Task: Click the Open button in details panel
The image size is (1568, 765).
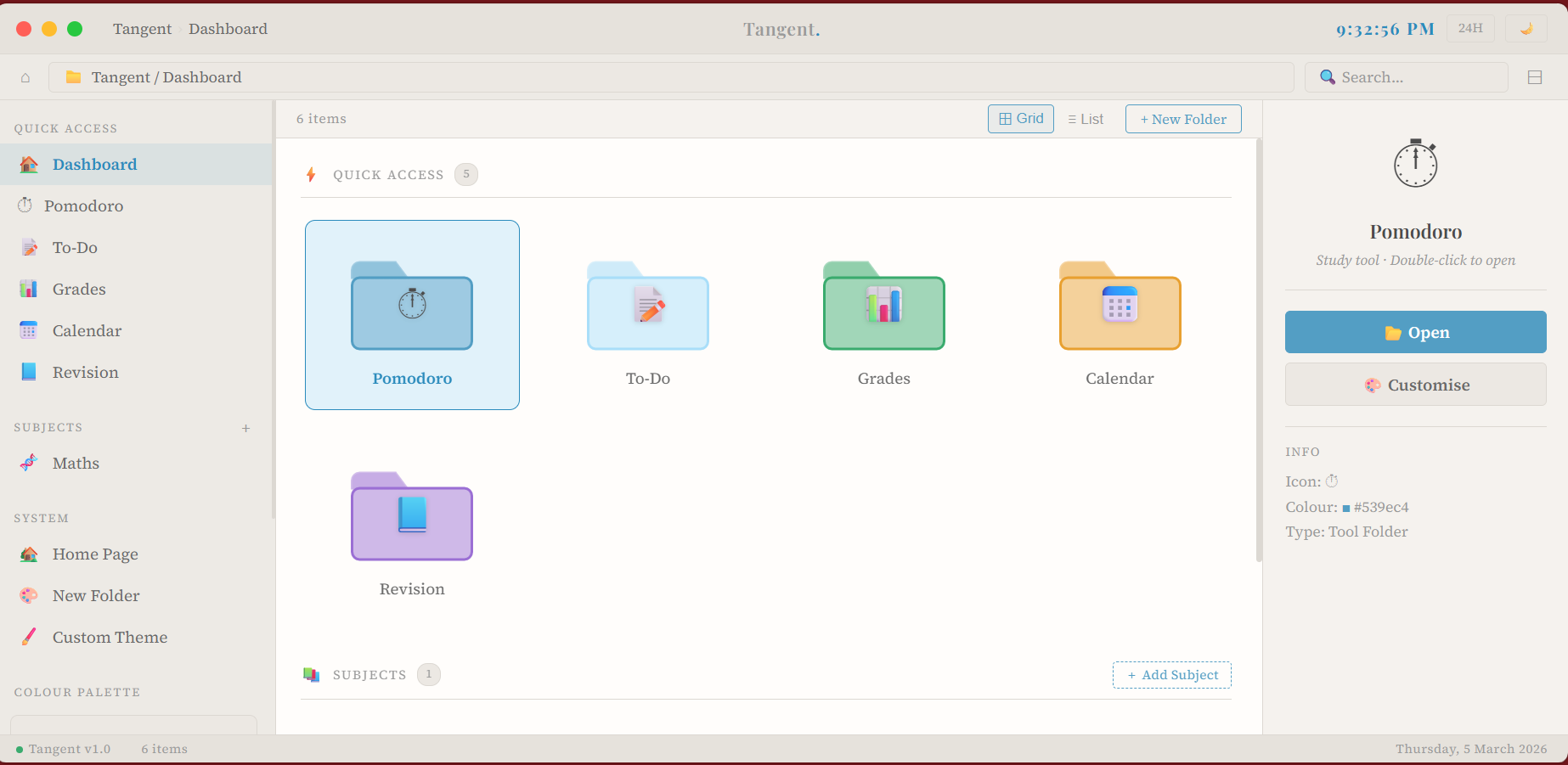Action: click(1416, 332)
